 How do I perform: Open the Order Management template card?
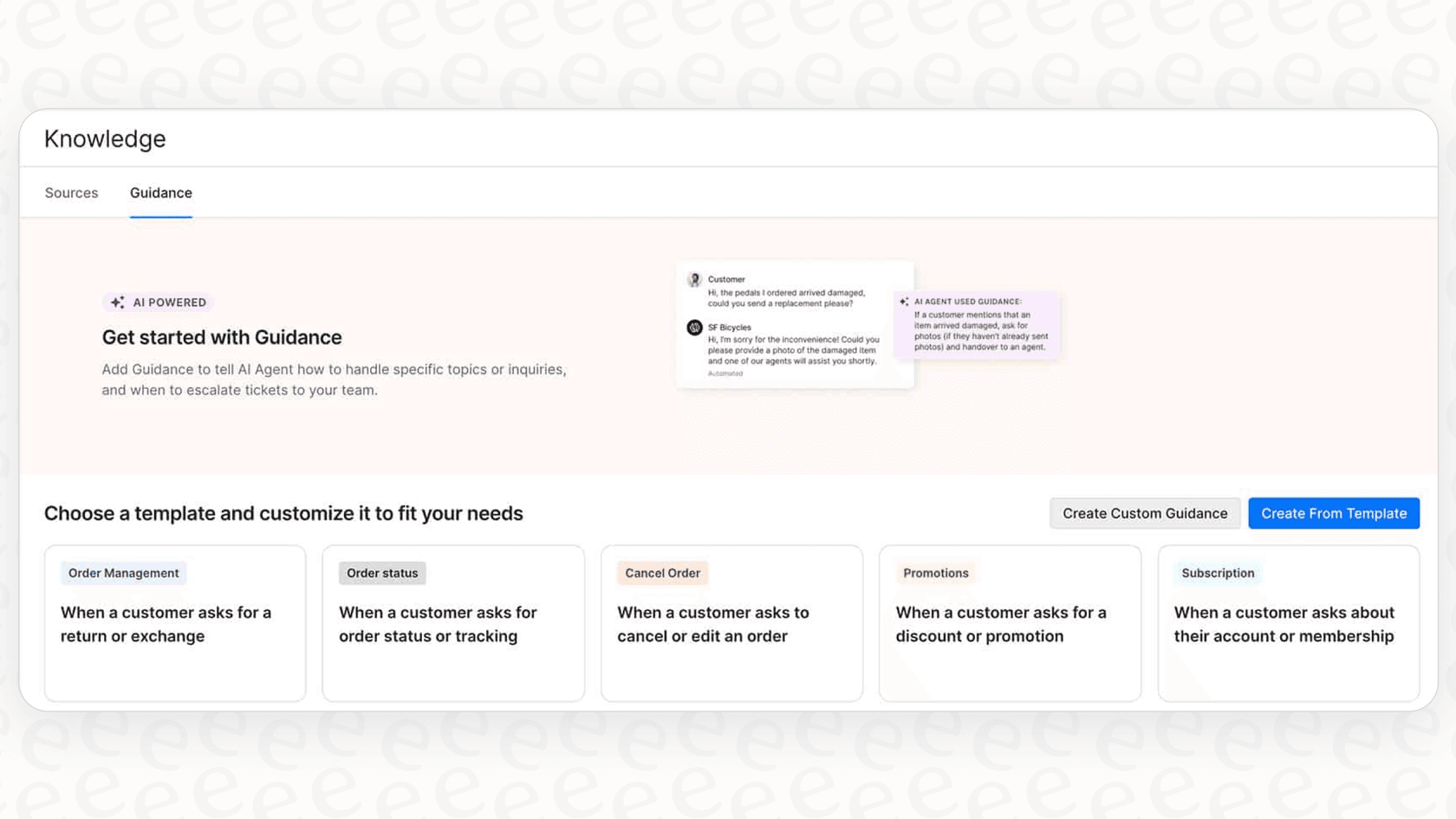[x=175, y=623]
